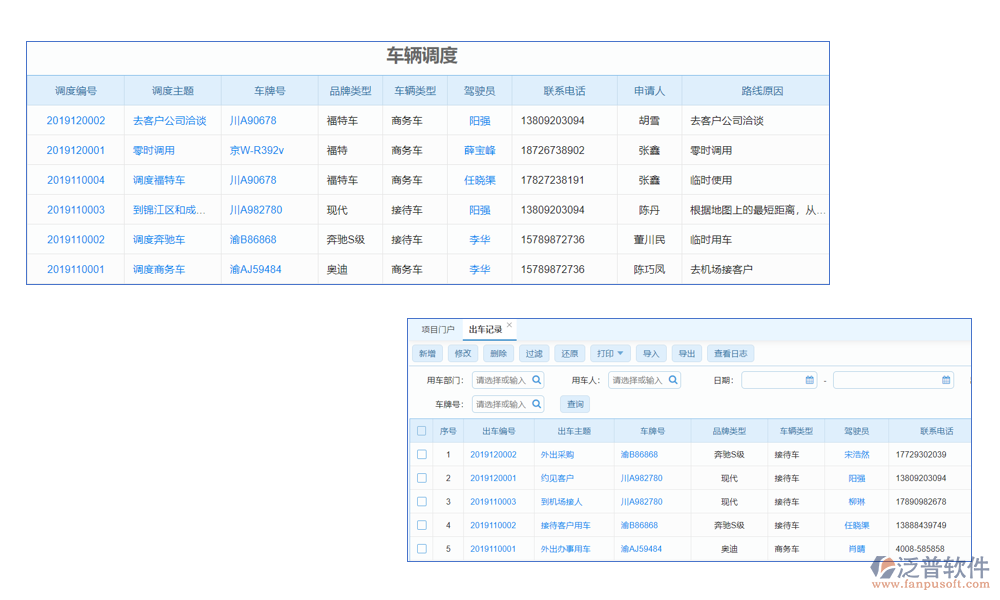
Task: Open the calendar icon for the end date
Action: [944, 380]
